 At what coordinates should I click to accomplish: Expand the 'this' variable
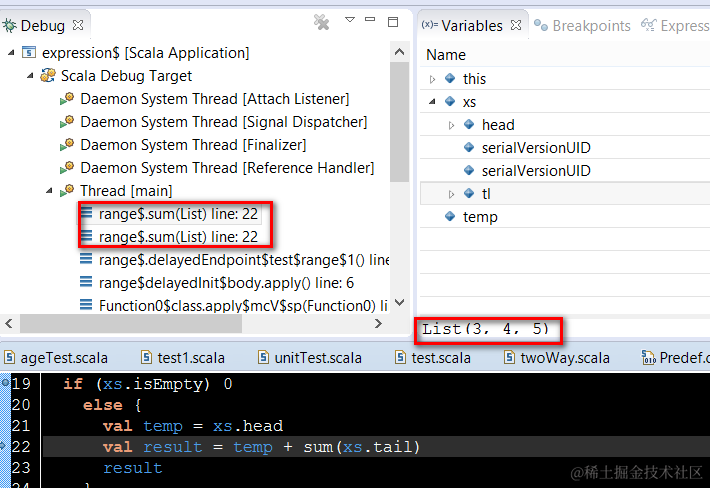tap(432, 79)
